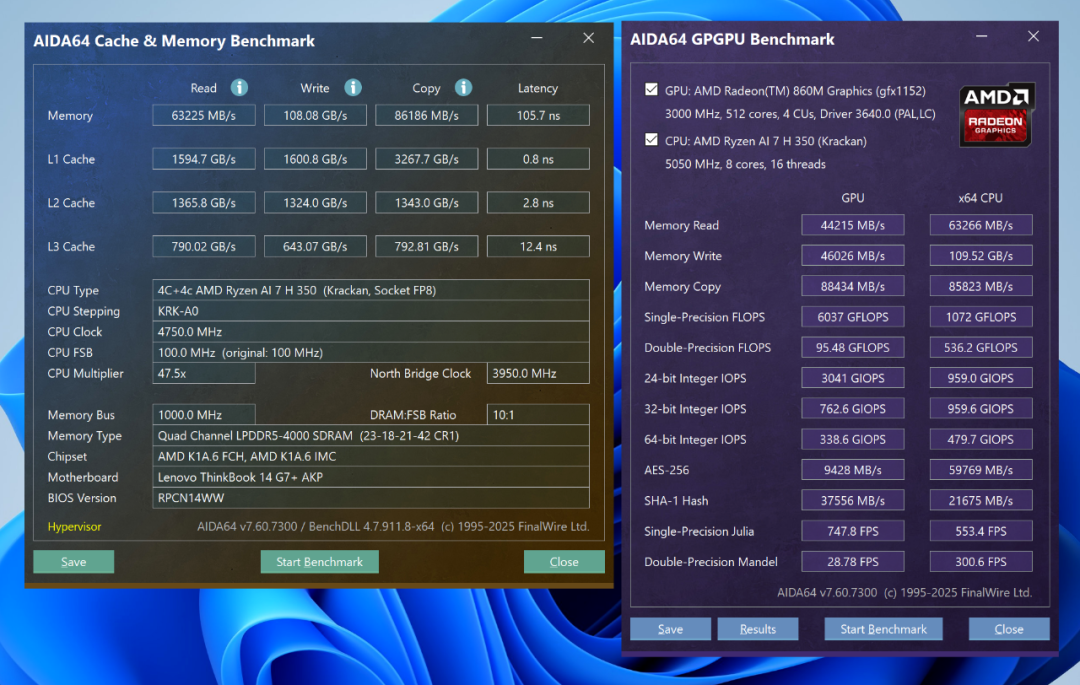Click L1 Cache latency 0.8 ns
This screenshot has height=685, width=1080.
[538, 159]
